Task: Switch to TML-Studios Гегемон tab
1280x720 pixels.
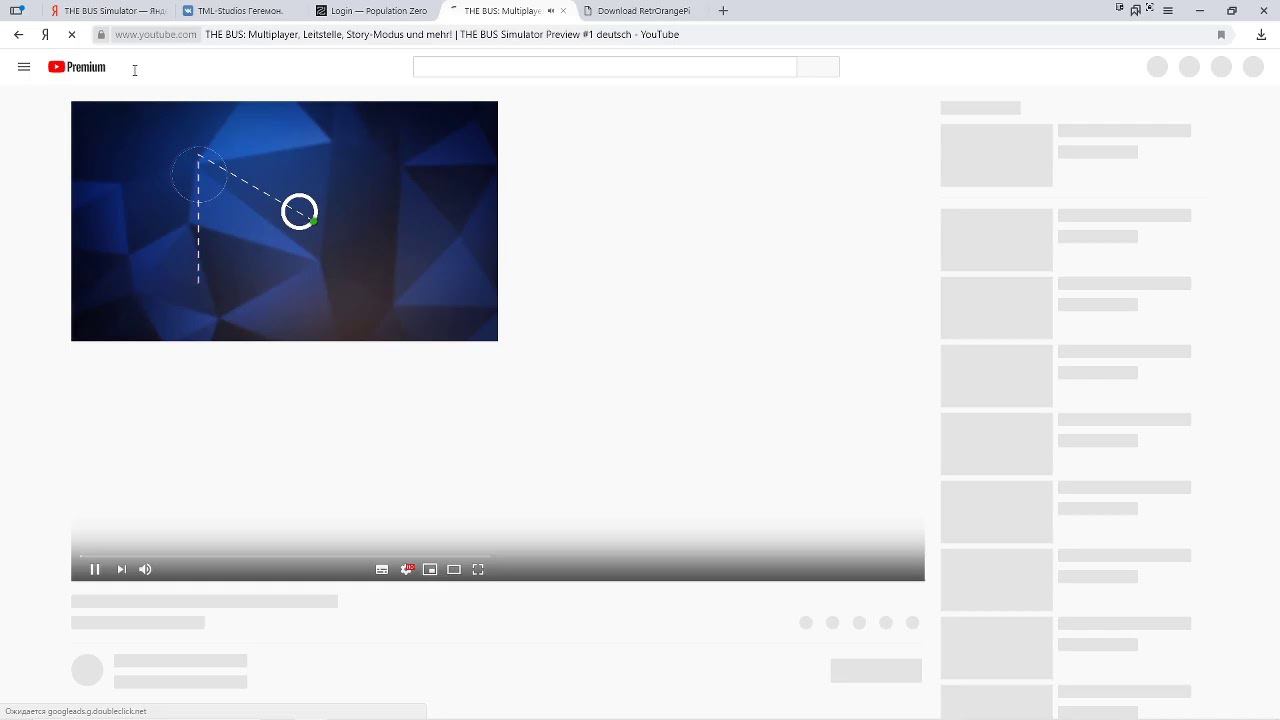Action: (x=240, y=11)
